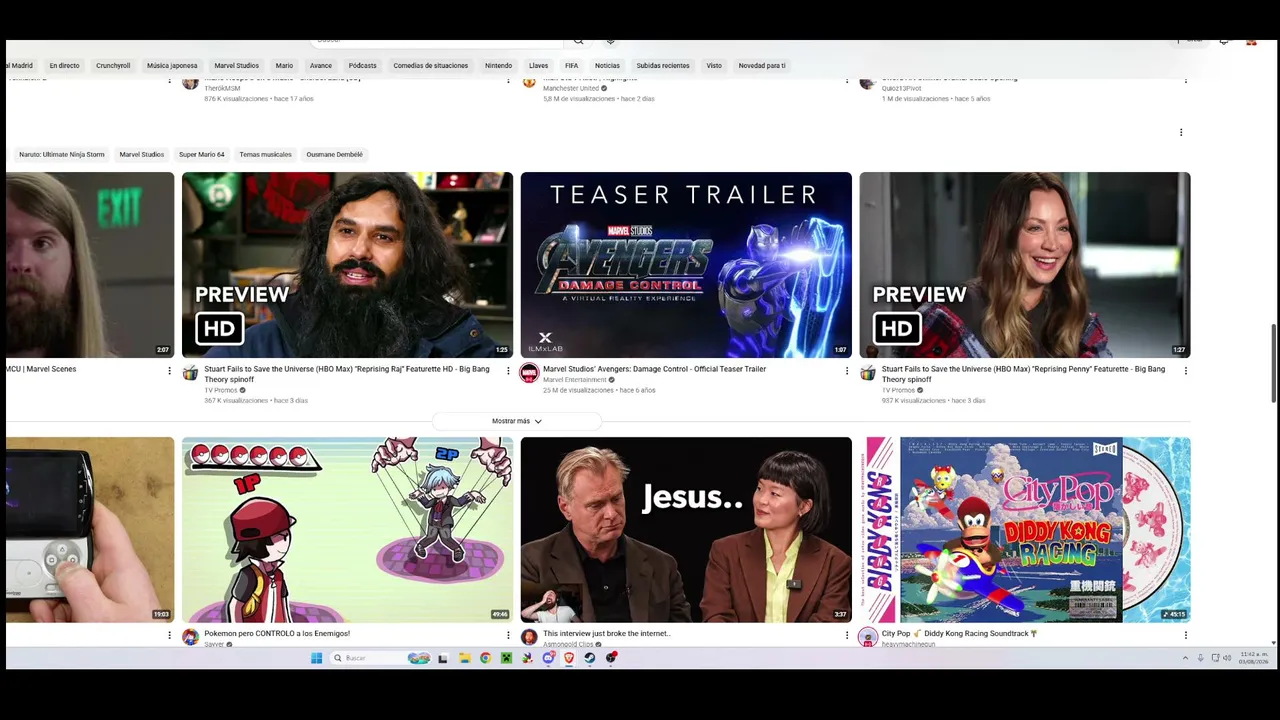
Task: Choose the Llaves filter chip
Action: (538, 66)
